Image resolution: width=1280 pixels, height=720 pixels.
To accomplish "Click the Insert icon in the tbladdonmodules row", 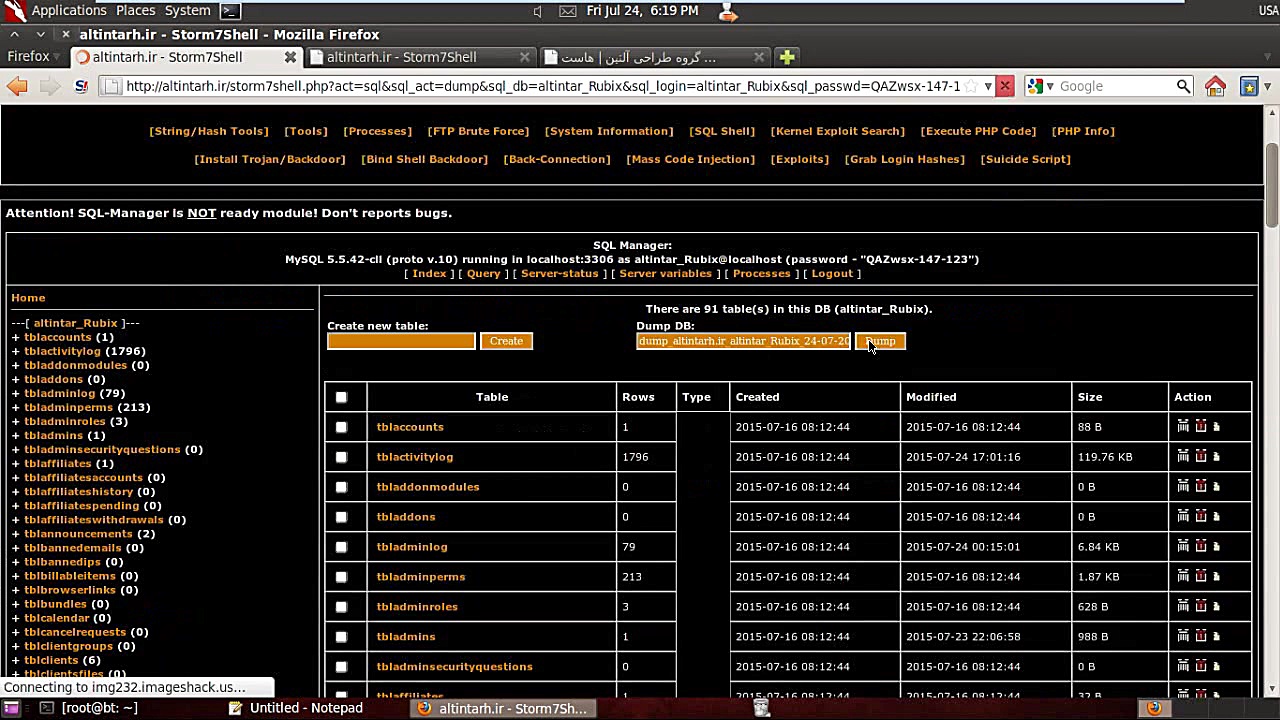I will [x=1216, y=486].
